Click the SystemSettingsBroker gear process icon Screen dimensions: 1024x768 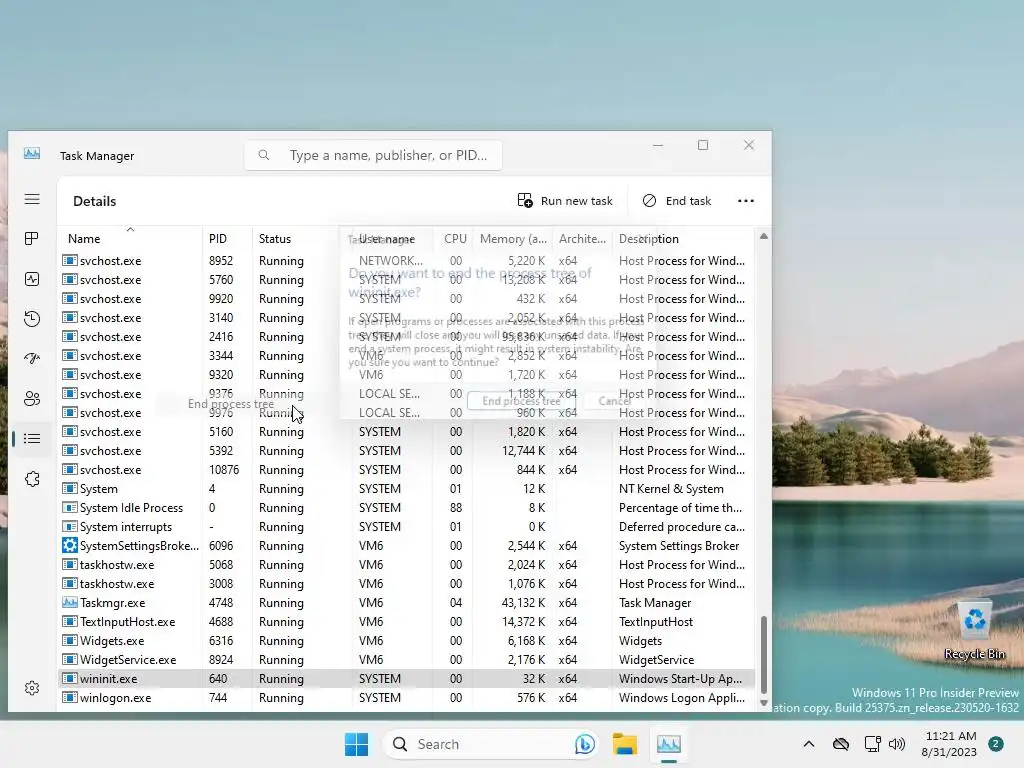pyautogui.click(x=69, y=545)
